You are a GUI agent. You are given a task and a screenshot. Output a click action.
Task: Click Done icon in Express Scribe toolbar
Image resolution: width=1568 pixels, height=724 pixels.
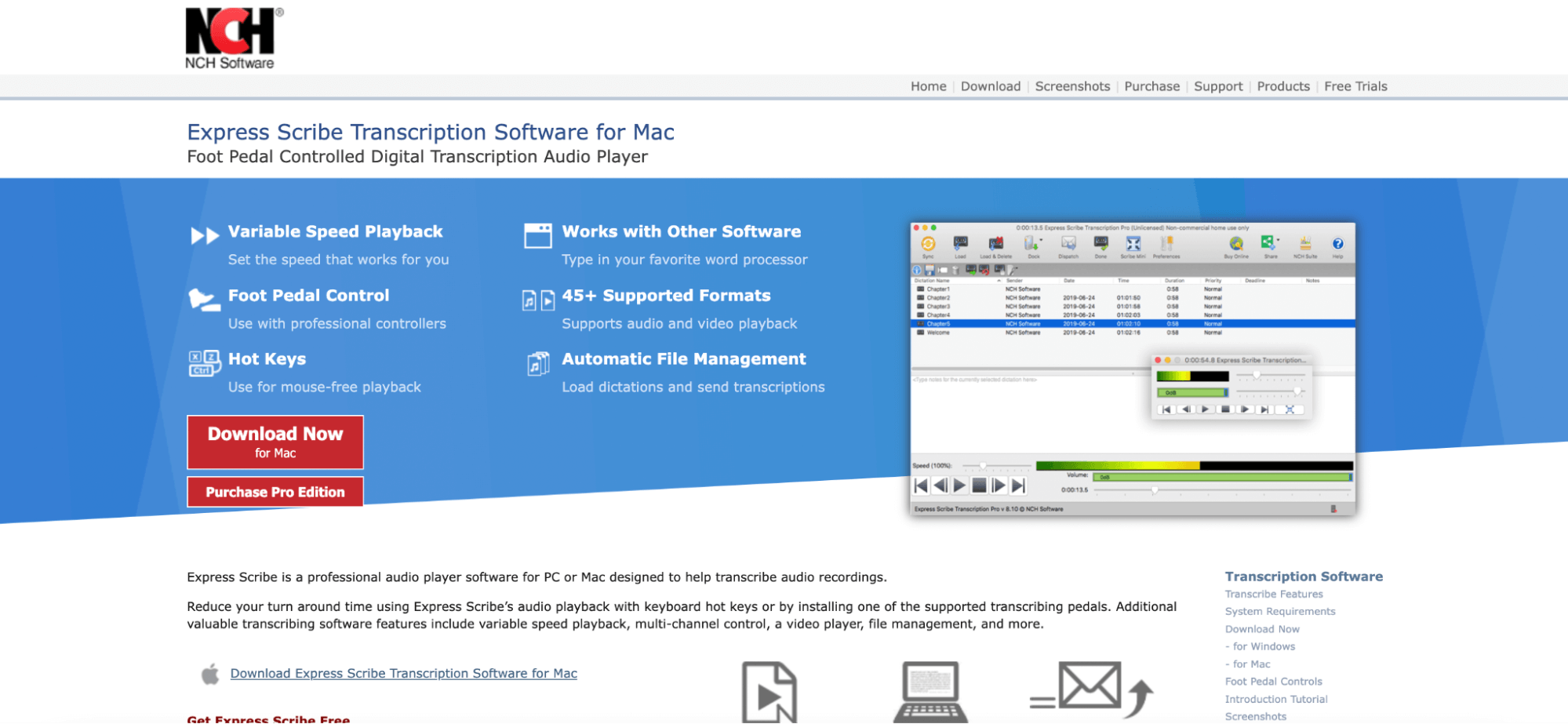[1101, 244]
